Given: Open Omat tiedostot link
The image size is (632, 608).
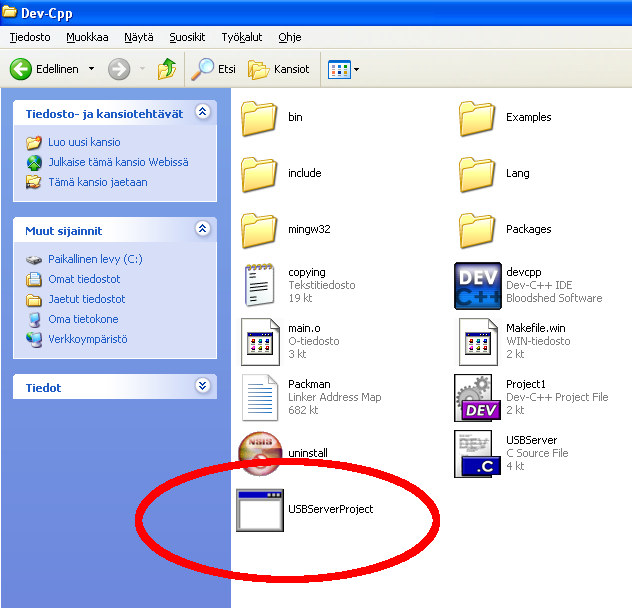Looking at the screenshot, I should 84,279.
